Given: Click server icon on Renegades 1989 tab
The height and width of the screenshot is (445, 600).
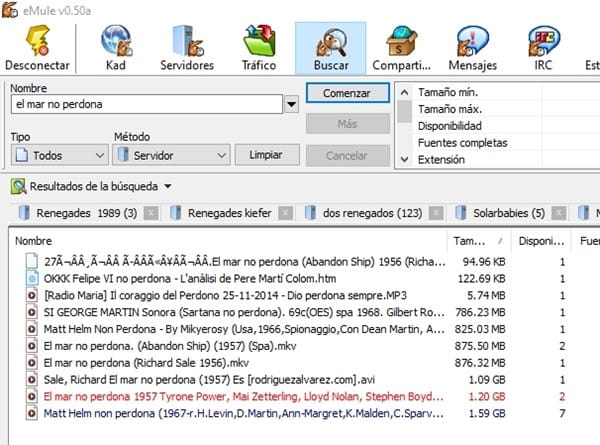Looking at the screenshot, I should pyautogui.click(x=24, y=213).
